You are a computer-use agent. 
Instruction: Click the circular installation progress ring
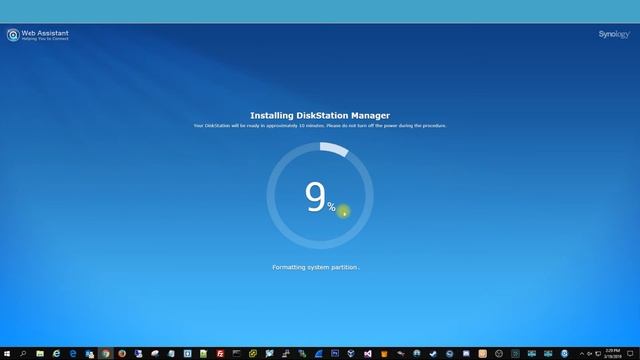pyautogui.click(x=320, y=196)
